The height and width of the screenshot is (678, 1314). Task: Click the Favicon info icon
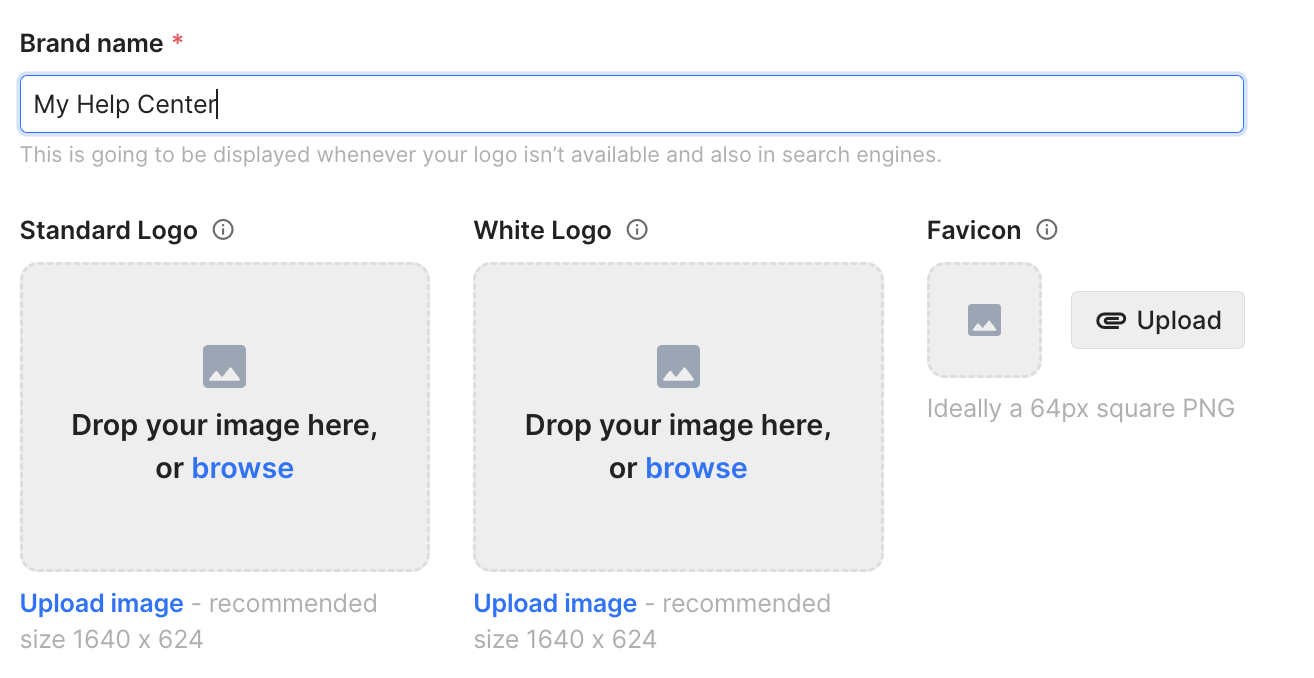1047,229
